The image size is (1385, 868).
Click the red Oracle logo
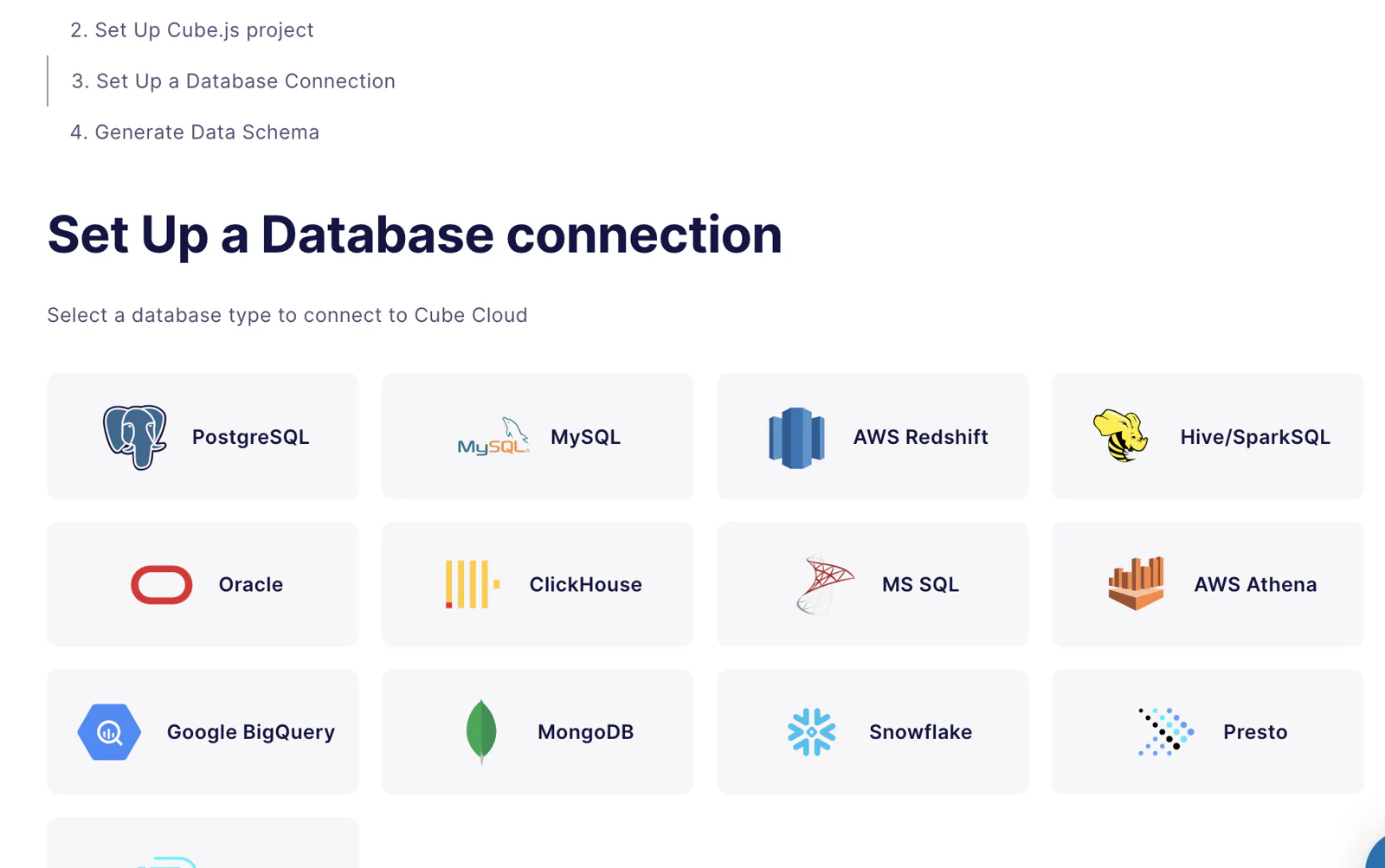(162, 585)
